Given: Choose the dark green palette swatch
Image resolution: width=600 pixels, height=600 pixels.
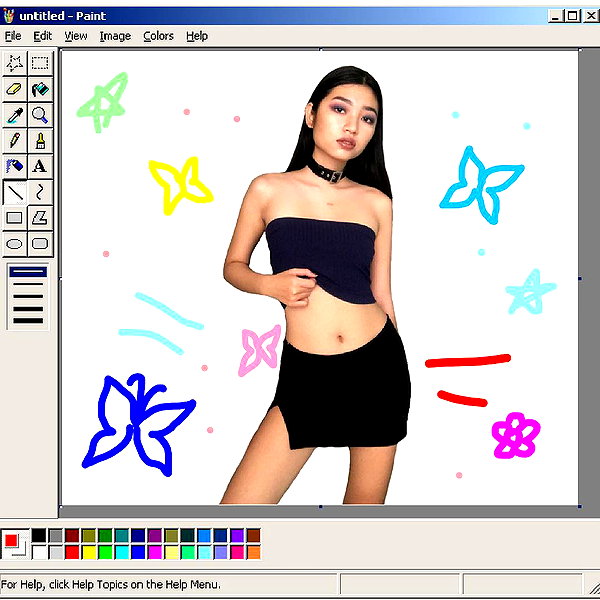Looking at the screenshot, I should point(105,535).
